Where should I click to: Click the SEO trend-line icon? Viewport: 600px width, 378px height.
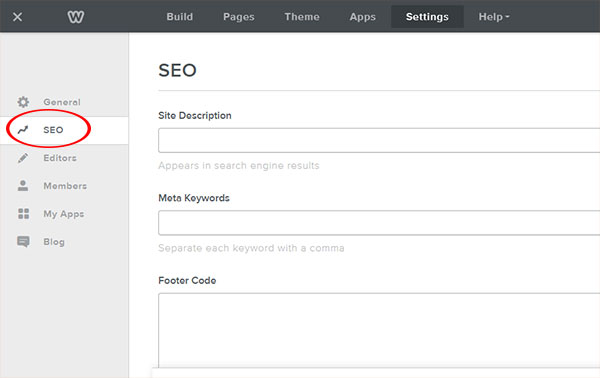23,130
